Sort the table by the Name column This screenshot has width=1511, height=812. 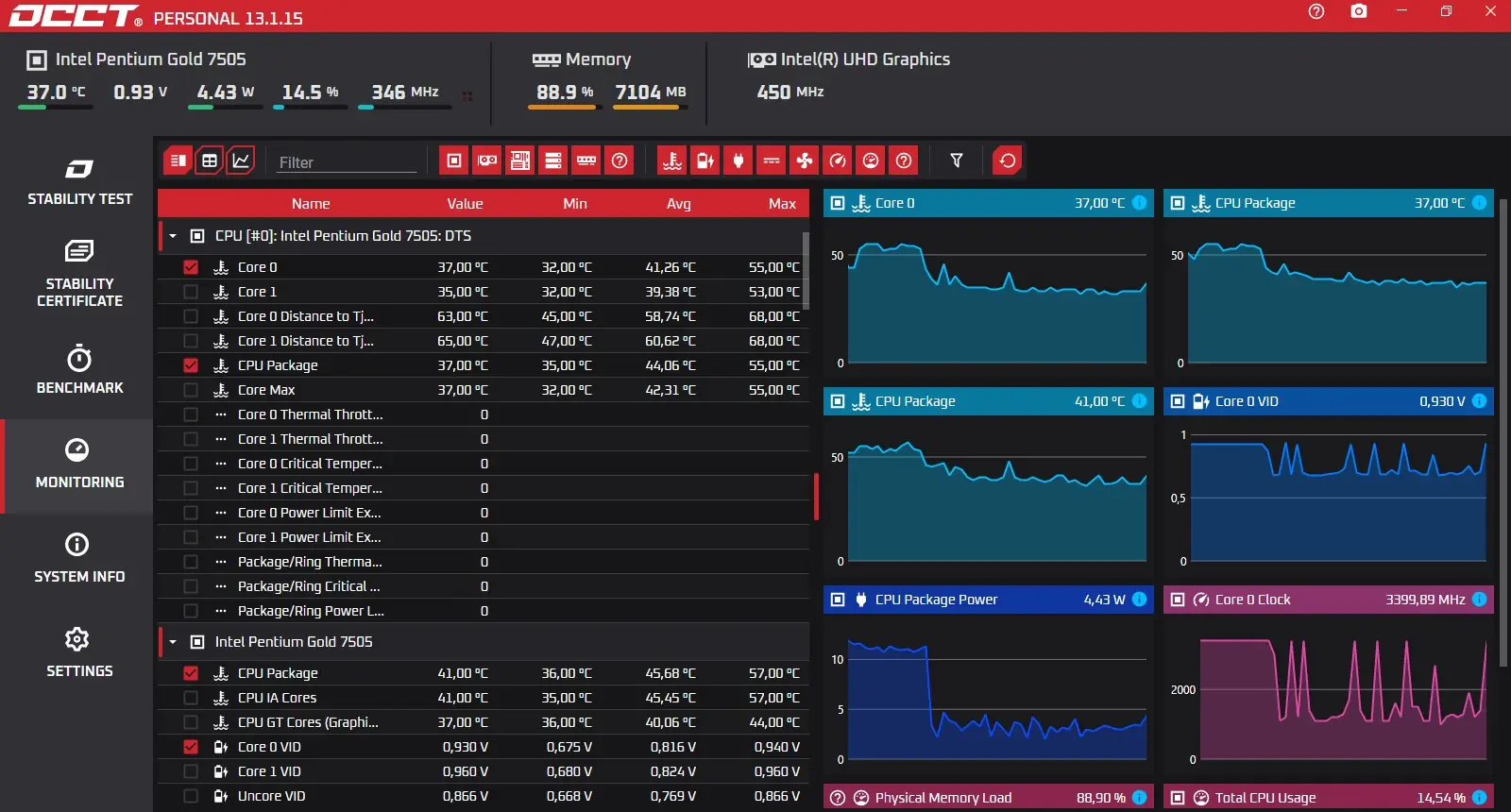click(311, 204)
